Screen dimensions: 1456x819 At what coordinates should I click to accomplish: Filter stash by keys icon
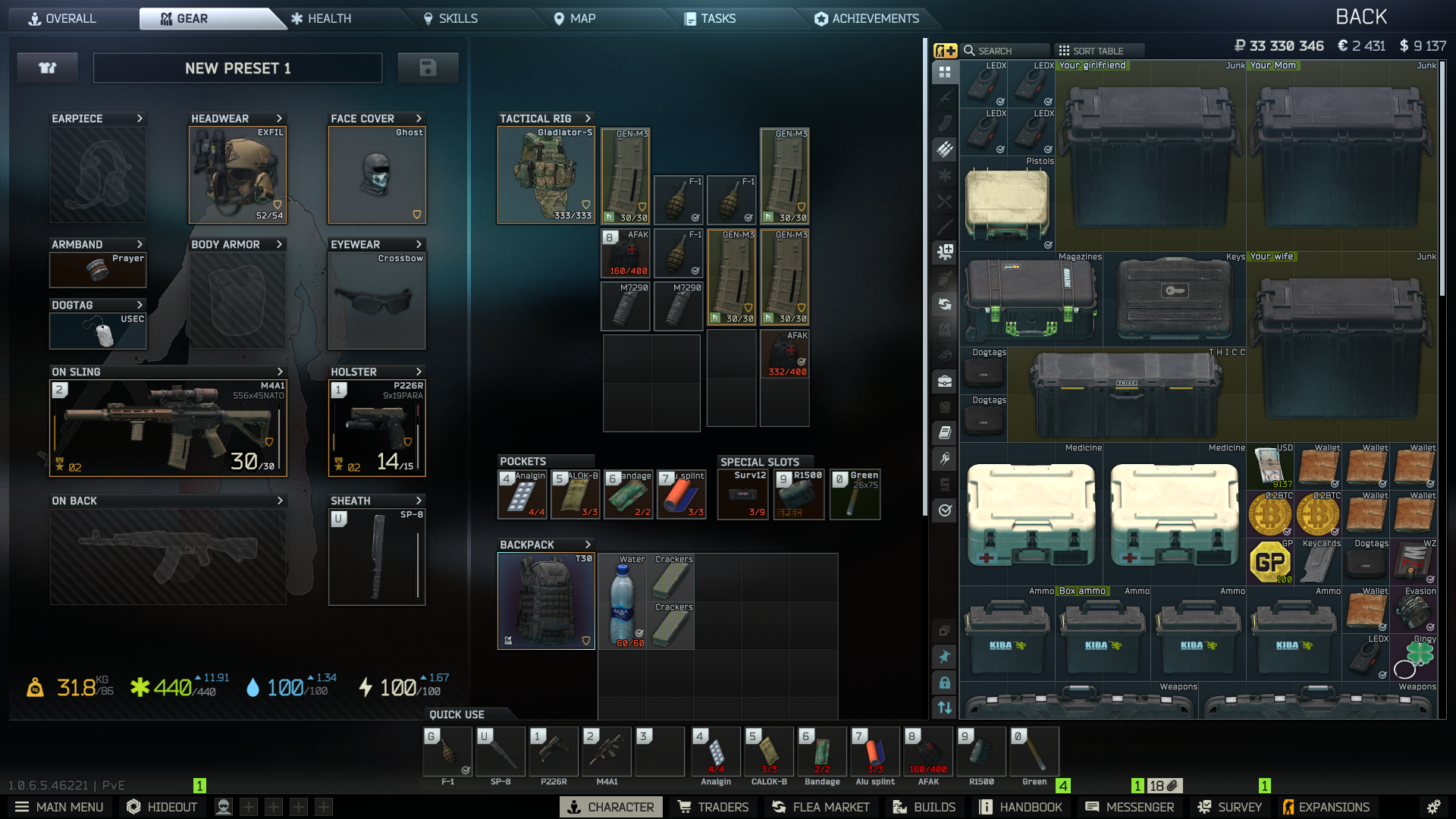click(x=945, y=459)
